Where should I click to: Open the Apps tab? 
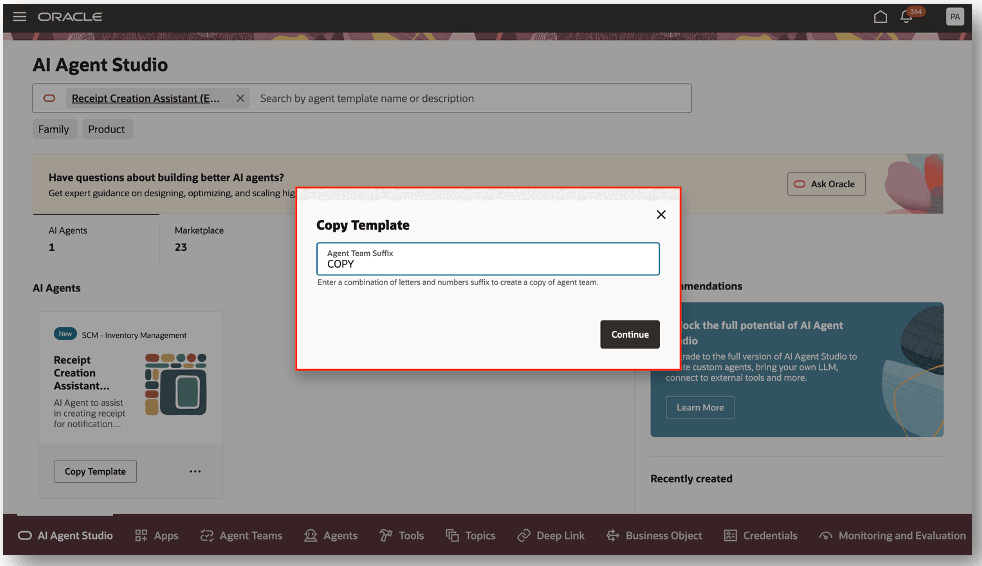point(157,535)
